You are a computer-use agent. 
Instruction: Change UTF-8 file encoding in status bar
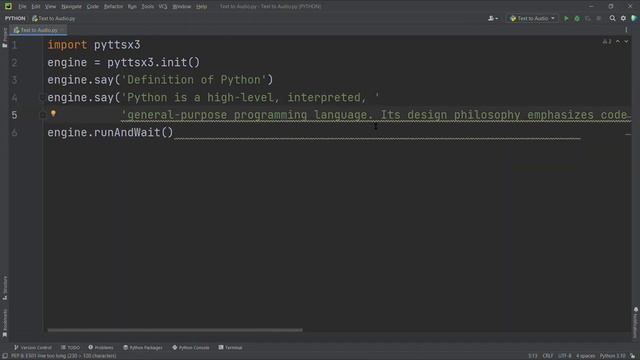pyautogui.click(x=565, y=356)
